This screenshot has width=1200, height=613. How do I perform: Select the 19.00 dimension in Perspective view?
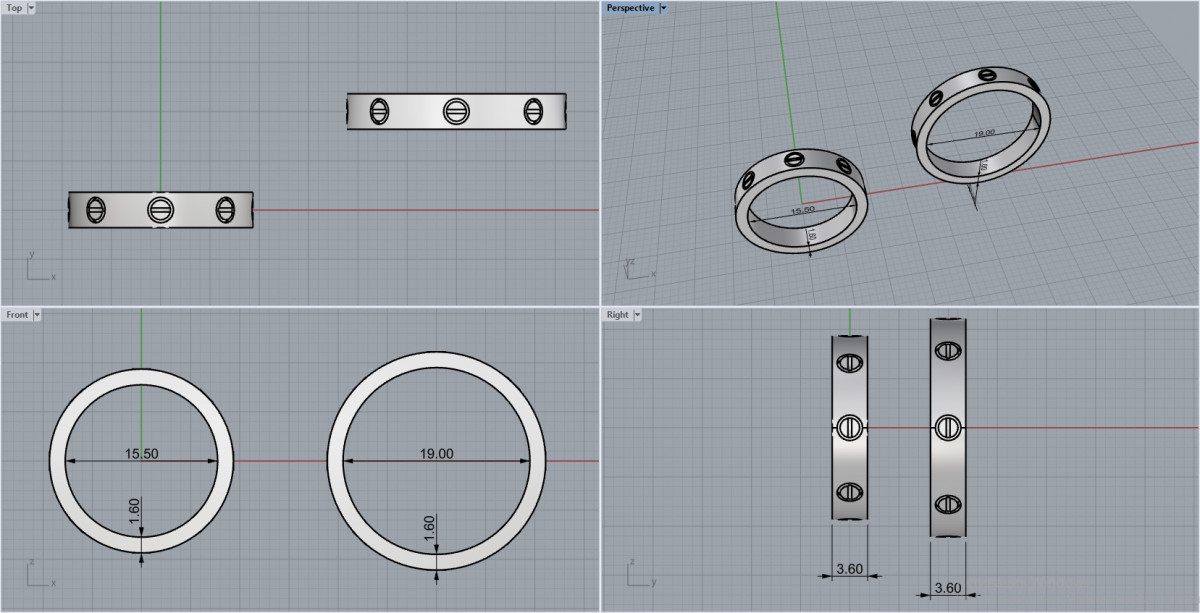point(984,133)
